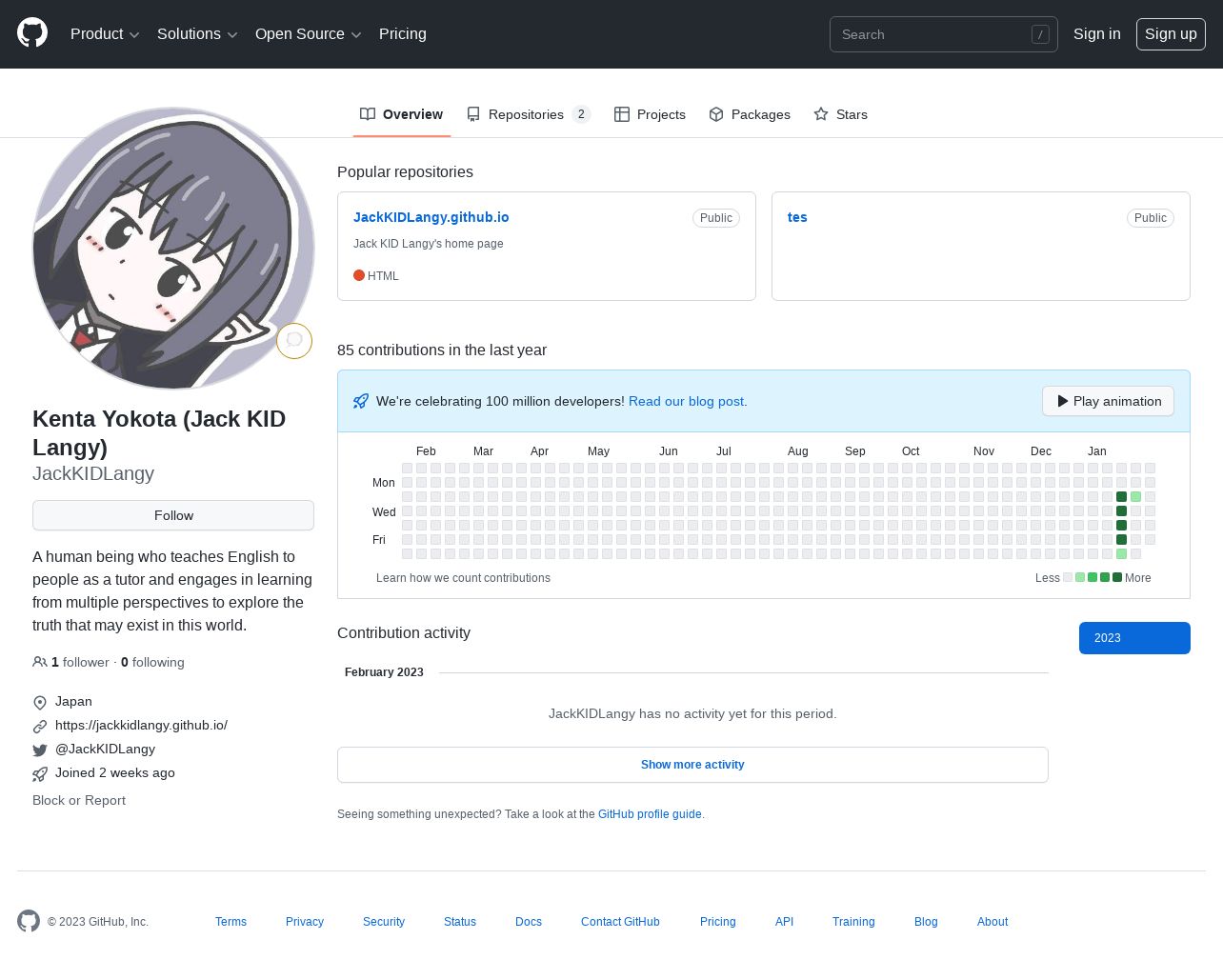Click Sign in
Viewport: 1223px width, 980px height.
click(x=1097, y=33)
